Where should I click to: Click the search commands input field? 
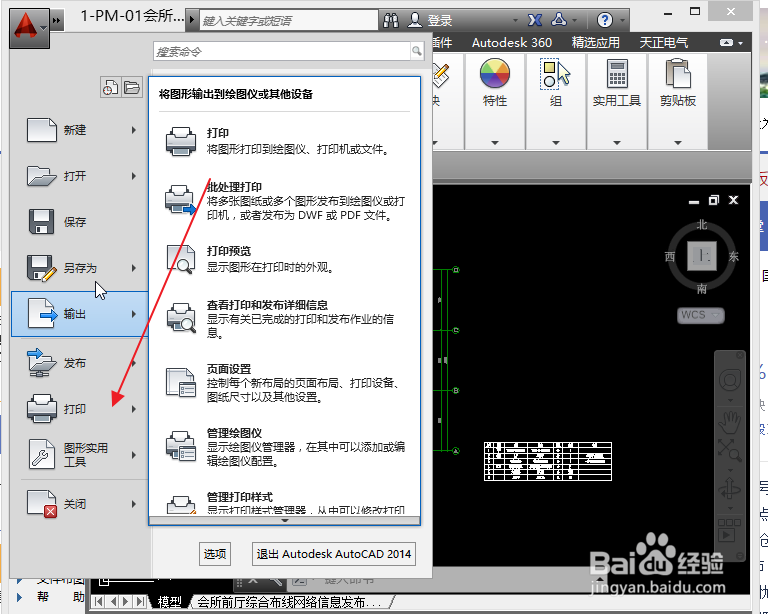click(282, 51)
